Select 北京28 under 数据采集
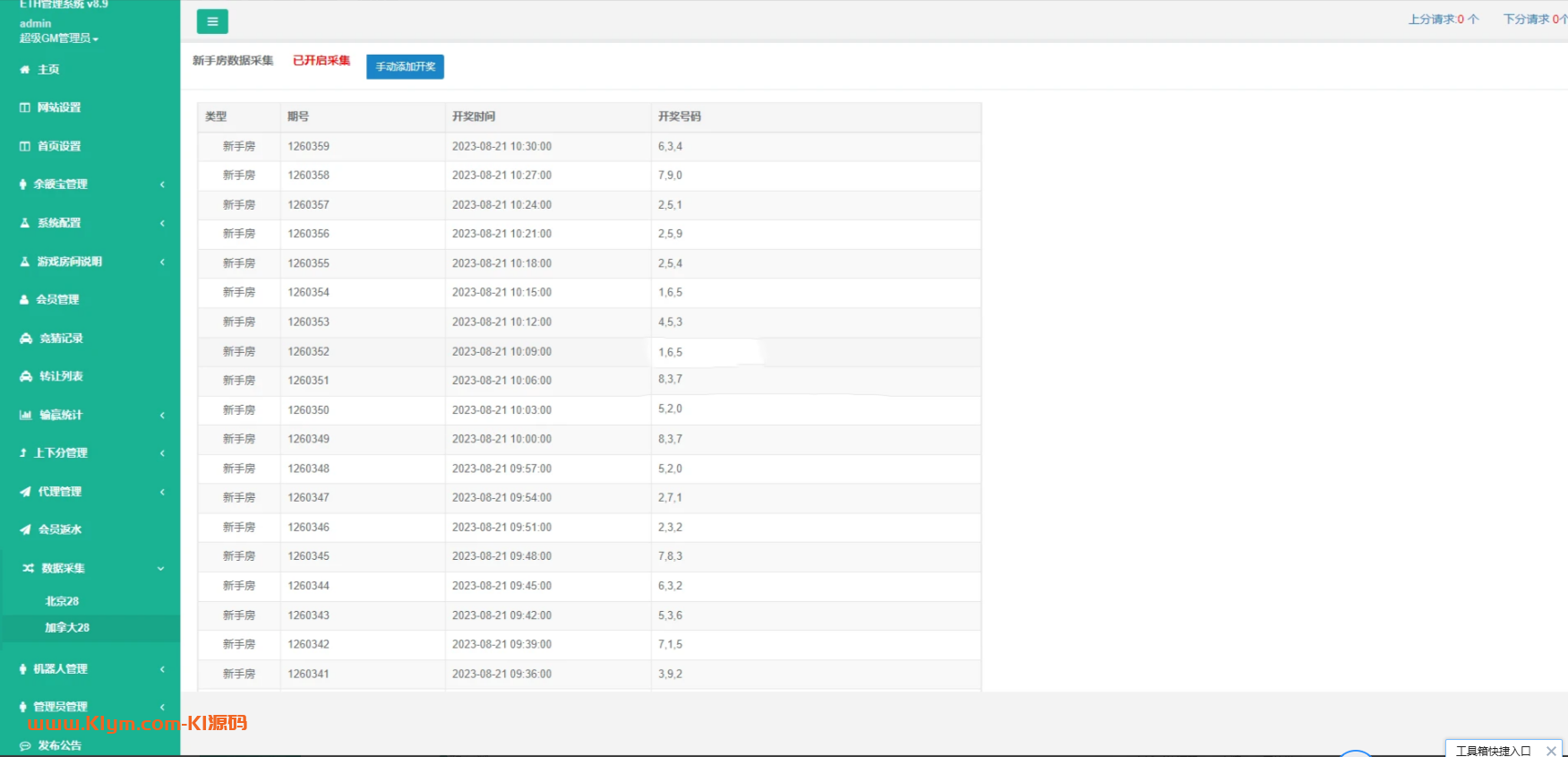The image size is (1568, 757). (63, 601)
